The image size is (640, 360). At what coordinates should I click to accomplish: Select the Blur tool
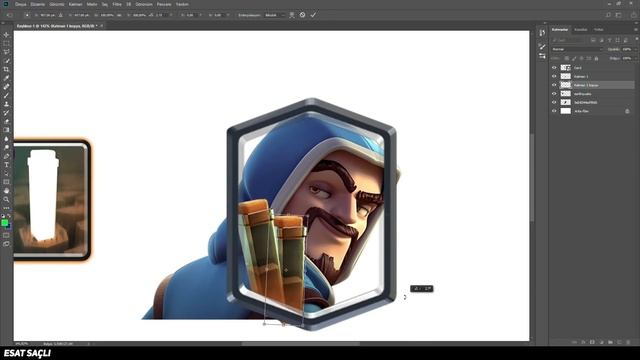[x=6, y=139]
